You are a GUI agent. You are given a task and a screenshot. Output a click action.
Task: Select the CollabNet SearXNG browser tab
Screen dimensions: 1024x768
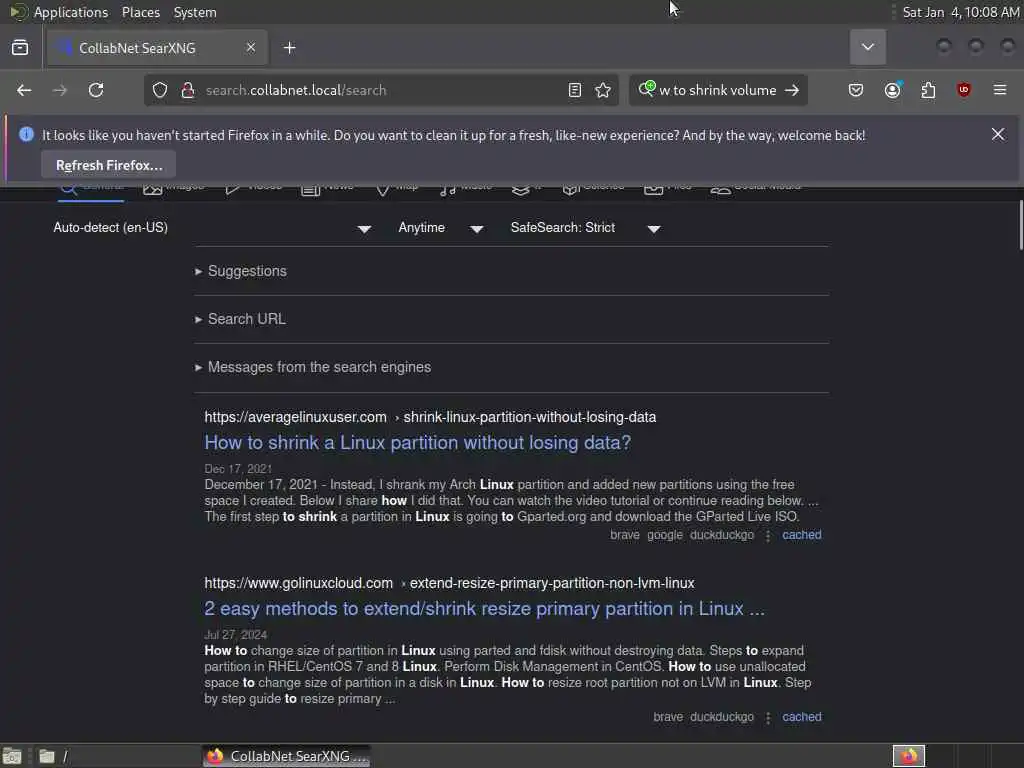pos(157,48)
